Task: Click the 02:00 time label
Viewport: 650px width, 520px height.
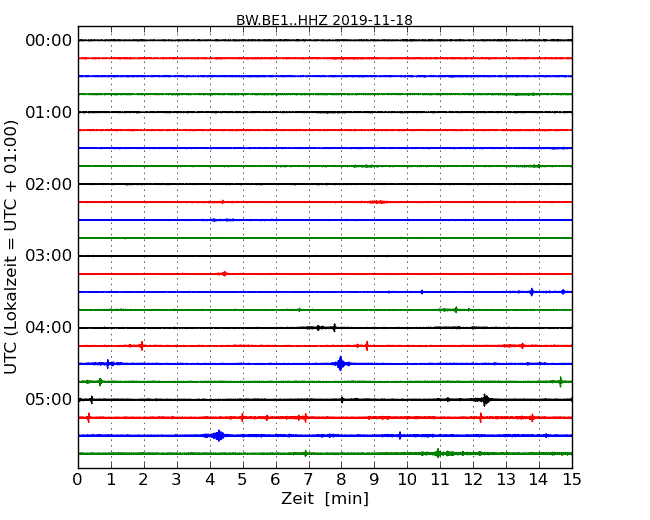Action: [x=49, y=184]
